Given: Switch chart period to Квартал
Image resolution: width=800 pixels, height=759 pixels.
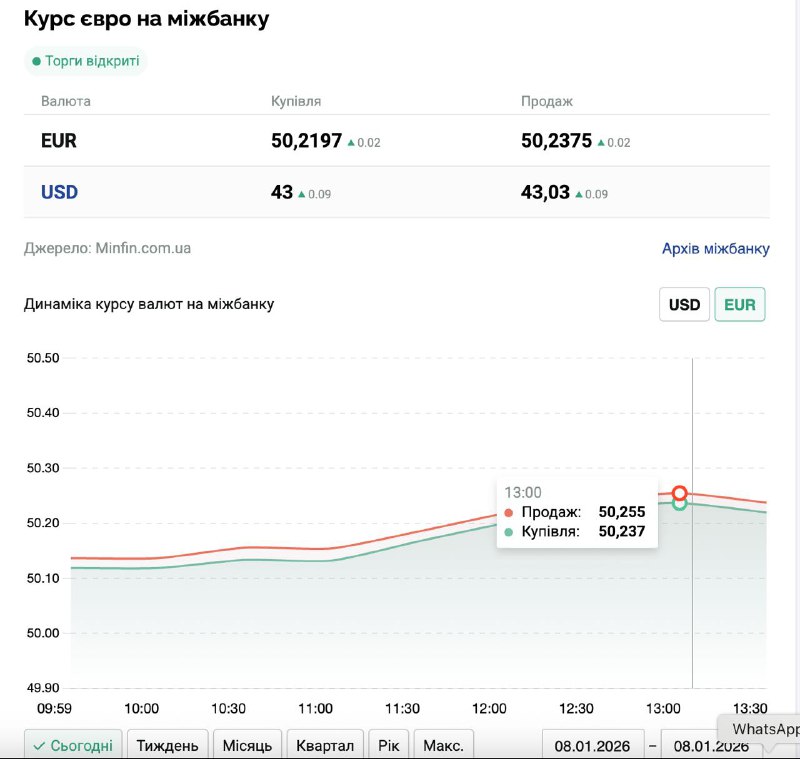Looking at the screenshot, I should (x=325, y=745).
